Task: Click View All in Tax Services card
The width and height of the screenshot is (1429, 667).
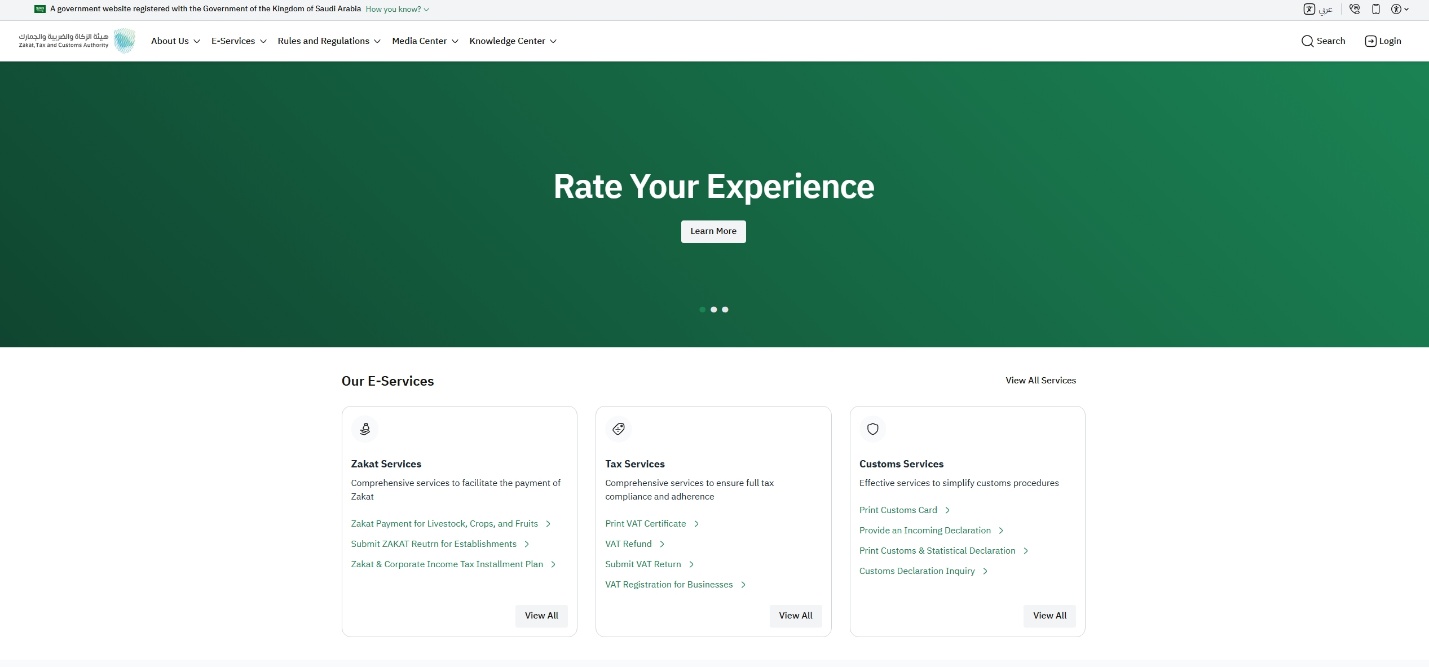Action: [795, 616]
